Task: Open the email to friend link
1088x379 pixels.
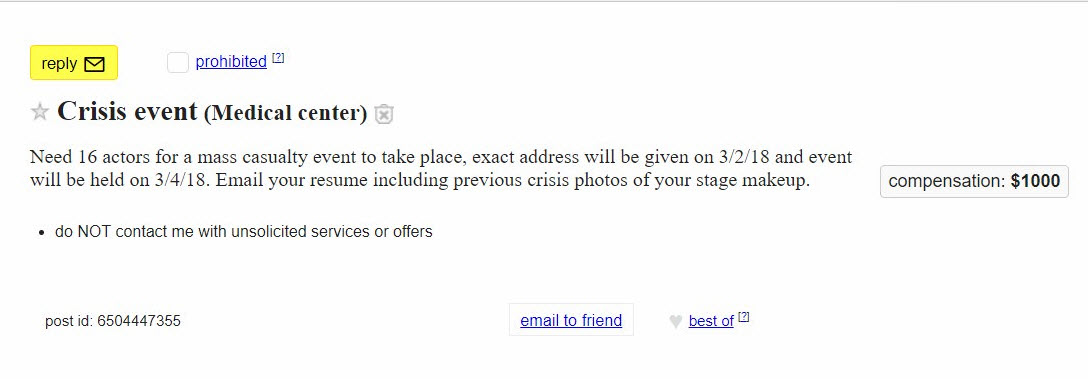Action: [571, 320]
